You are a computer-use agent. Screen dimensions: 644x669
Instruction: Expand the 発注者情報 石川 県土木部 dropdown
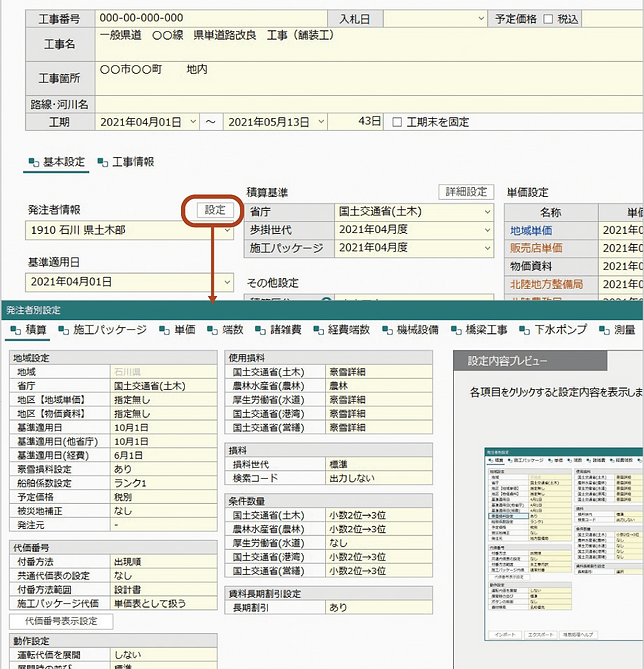pos(227,230)
